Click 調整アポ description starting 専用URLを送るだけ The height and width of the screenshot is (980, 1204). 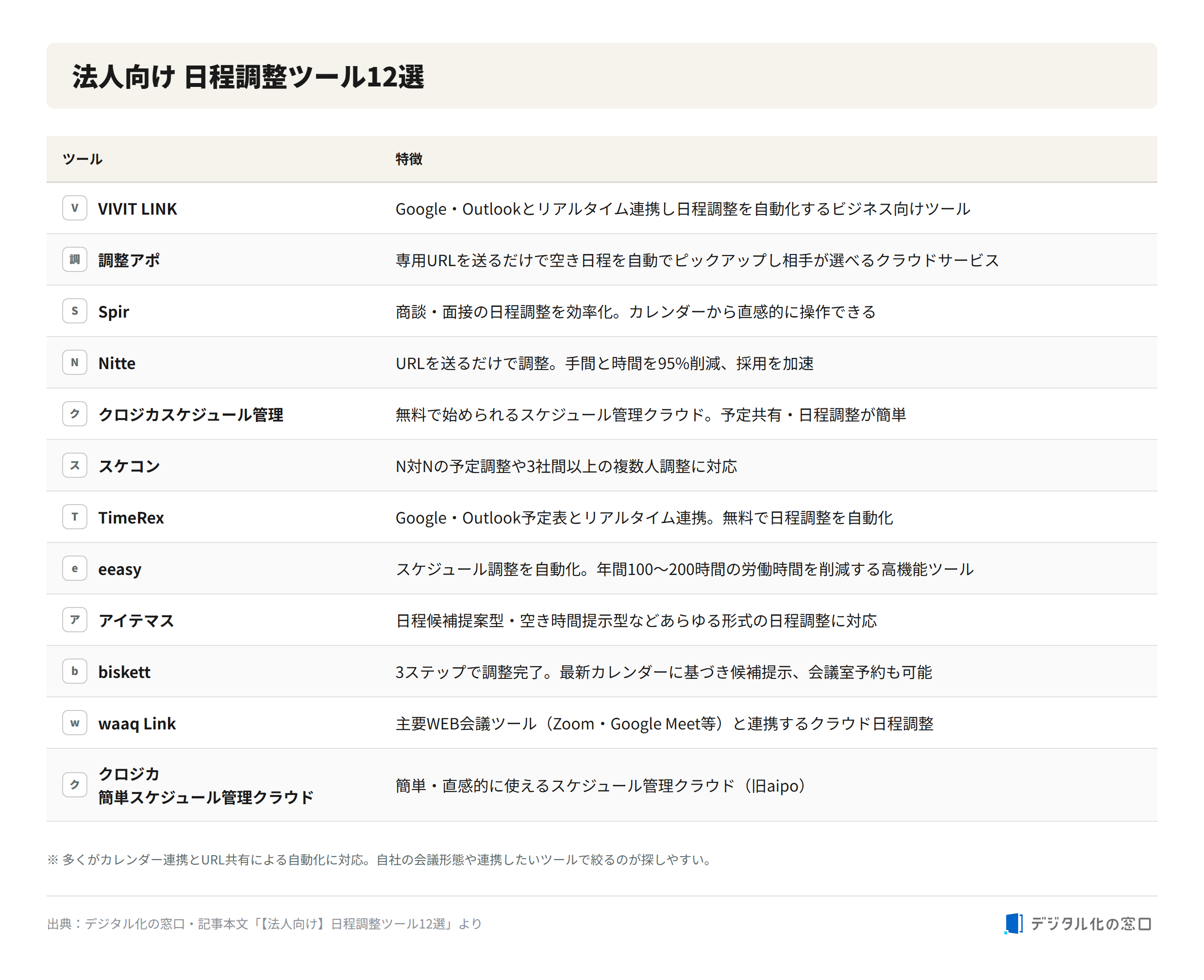[x=697, y=260]
